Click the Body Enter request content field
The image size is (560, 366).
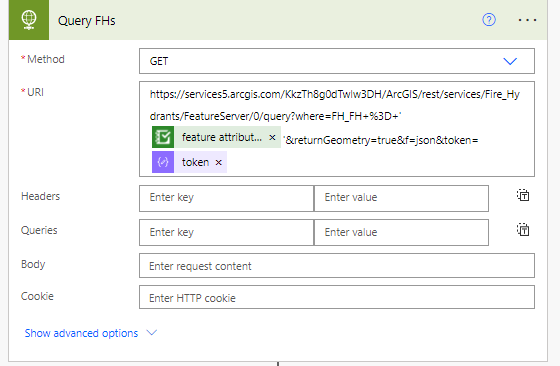click(337, 266)
